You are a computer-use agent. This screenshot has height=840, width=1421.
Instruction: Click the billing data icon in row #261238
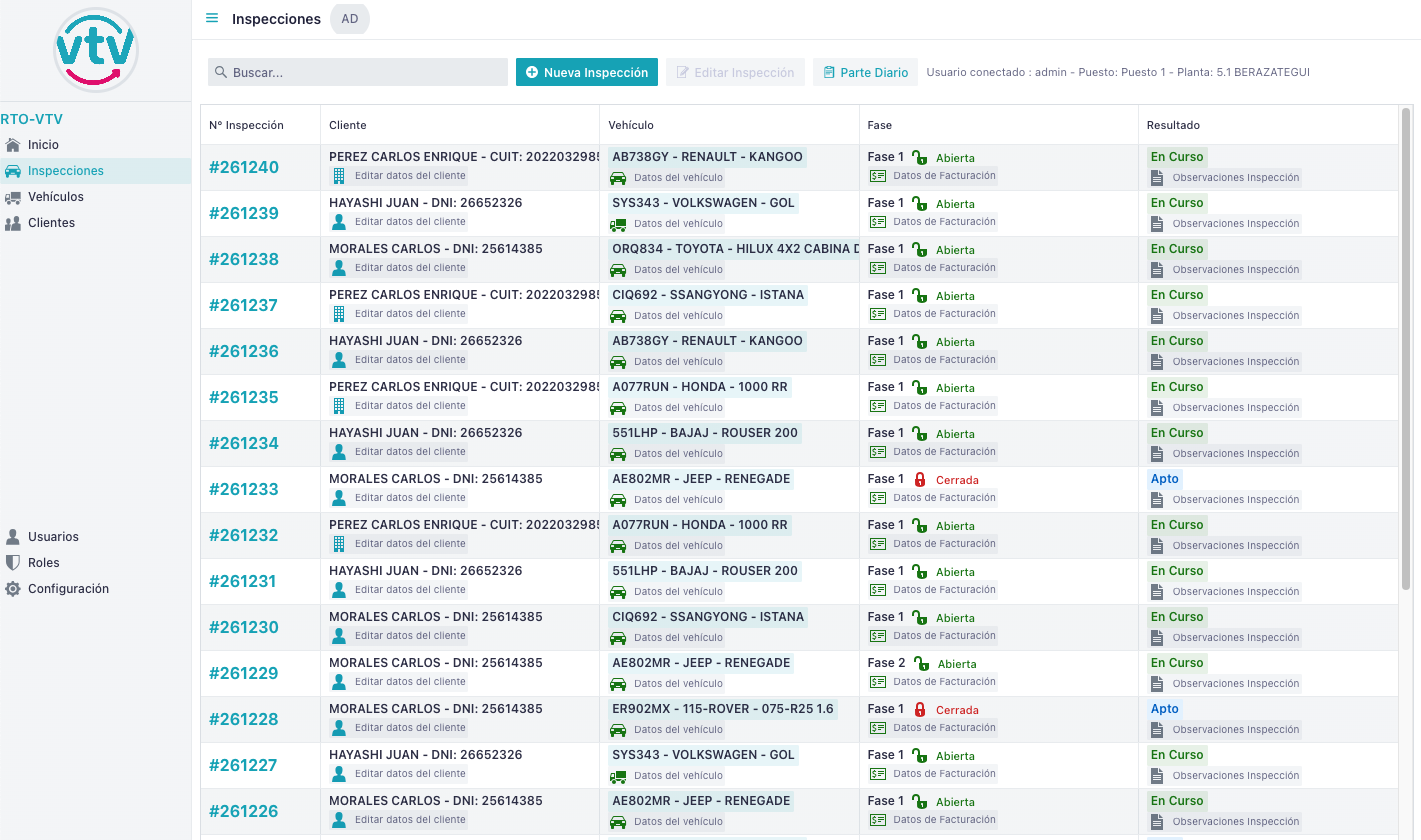[x=878, y=268]
